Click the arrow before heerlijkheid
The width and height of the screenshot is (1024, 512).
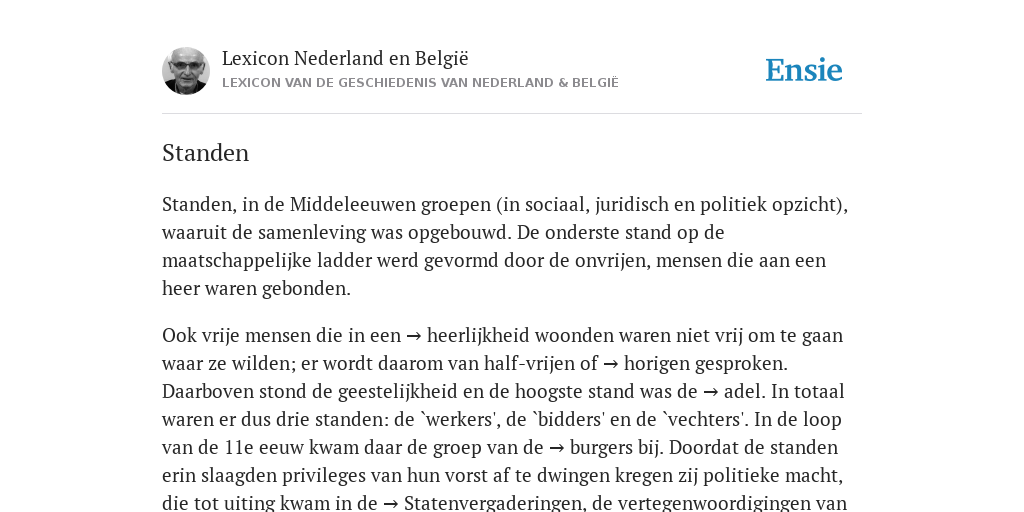(413, 336)
